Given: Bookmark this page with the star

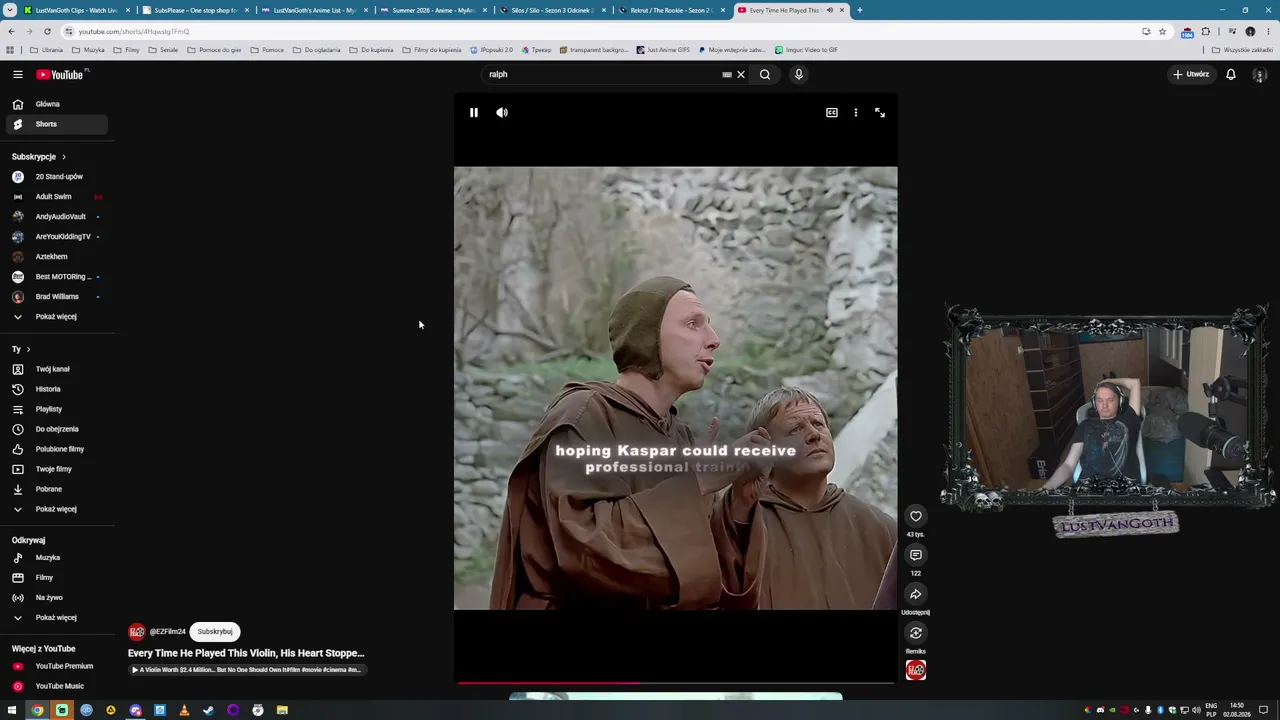Looking at the screenshot, I should pyautogui.click(x=1162, y=31).
